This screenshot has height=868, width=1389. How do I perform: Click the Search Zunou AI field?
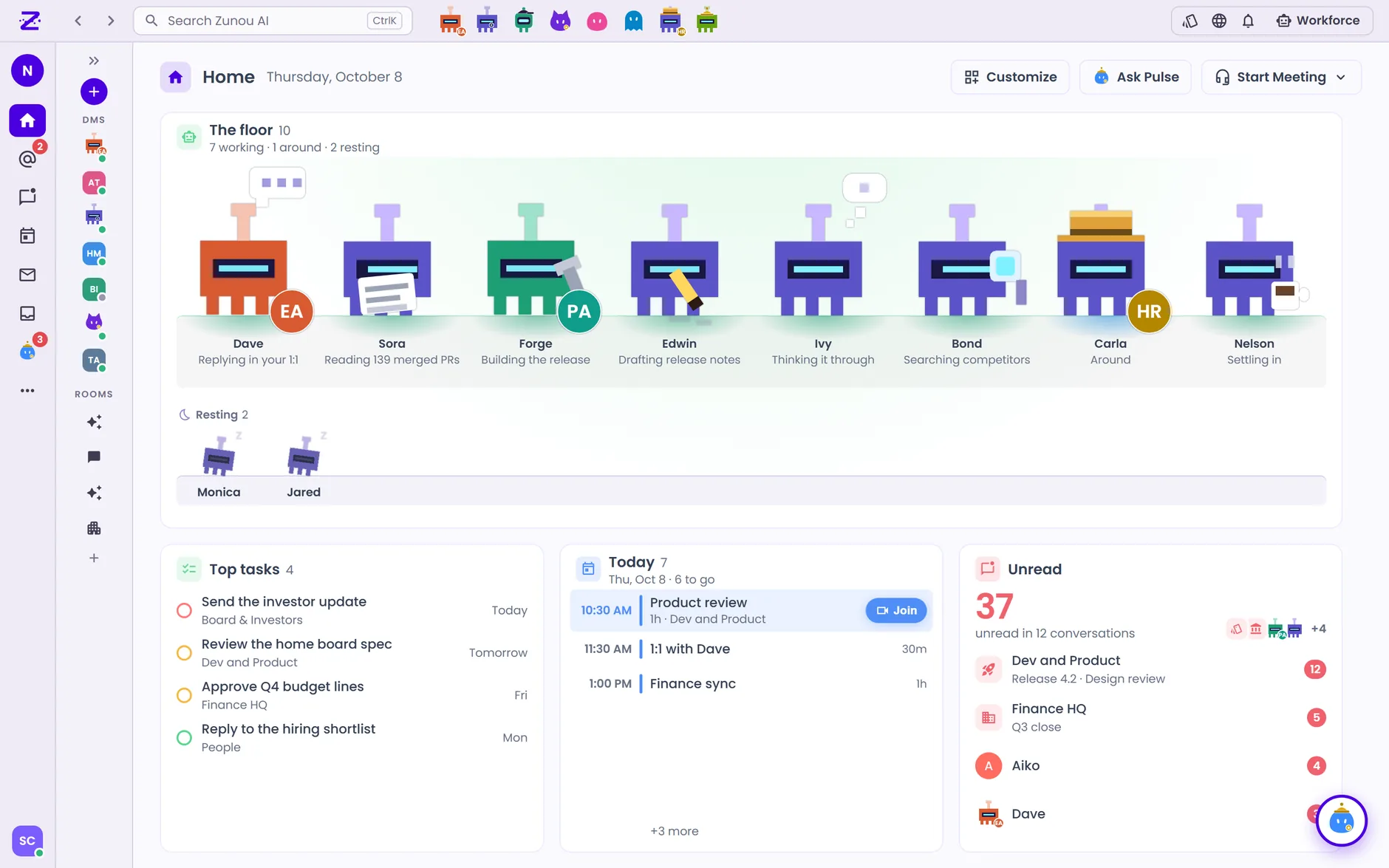[273, 21]
